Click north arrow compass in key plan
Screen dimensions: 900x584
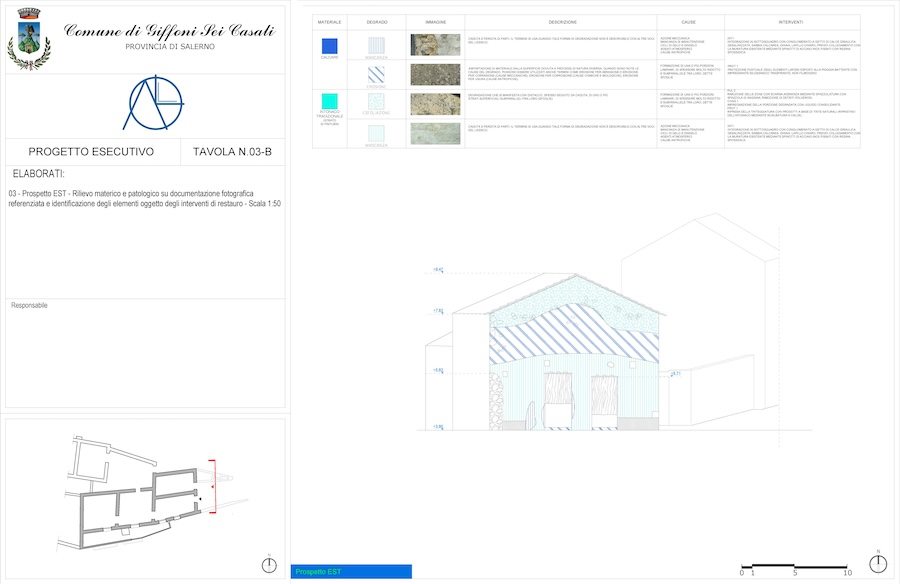tap(268, 565)
